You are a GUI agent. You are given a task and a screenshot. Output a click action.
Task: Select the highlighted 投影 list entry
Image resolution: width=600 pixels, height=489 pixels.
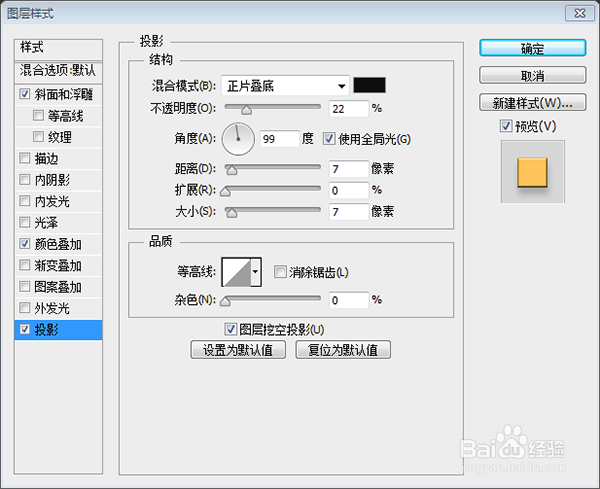coord(59,329)
